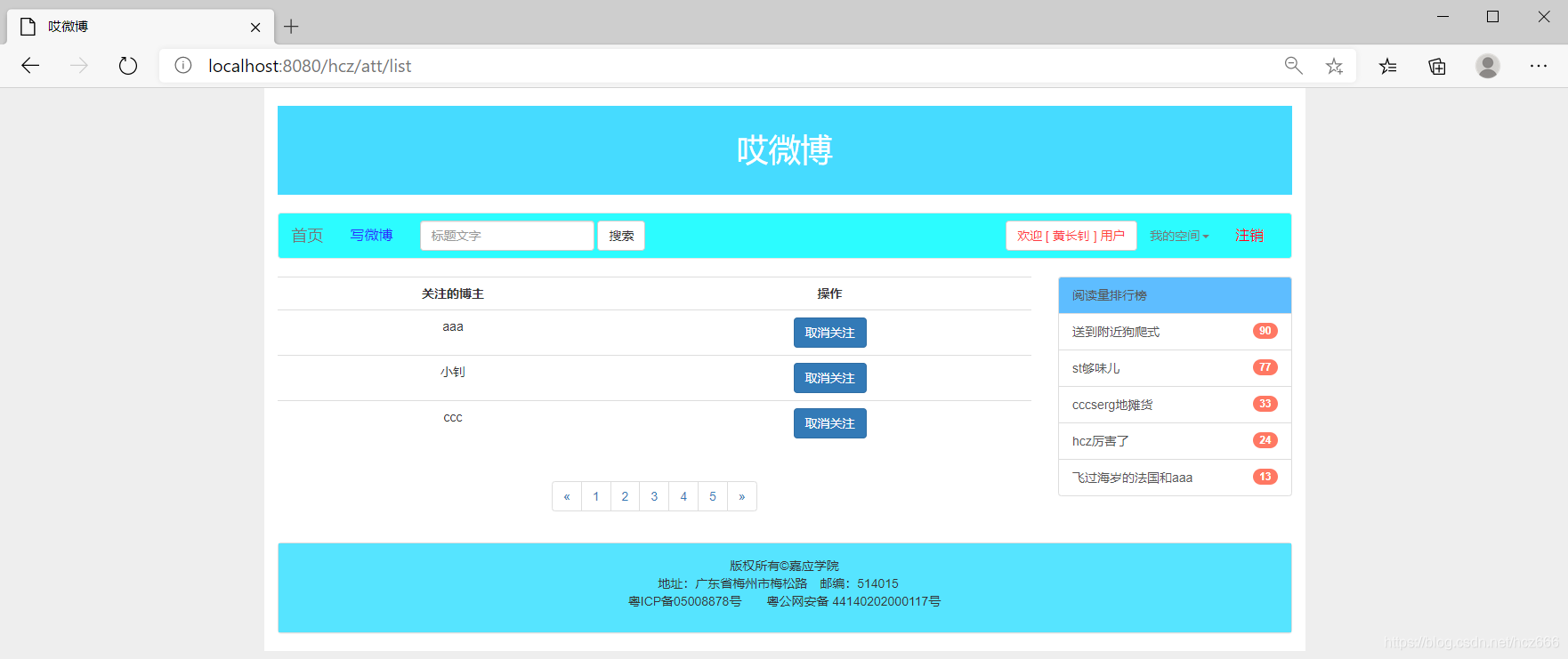Open hcz厉害了 in ranking list

(1100, 441)
